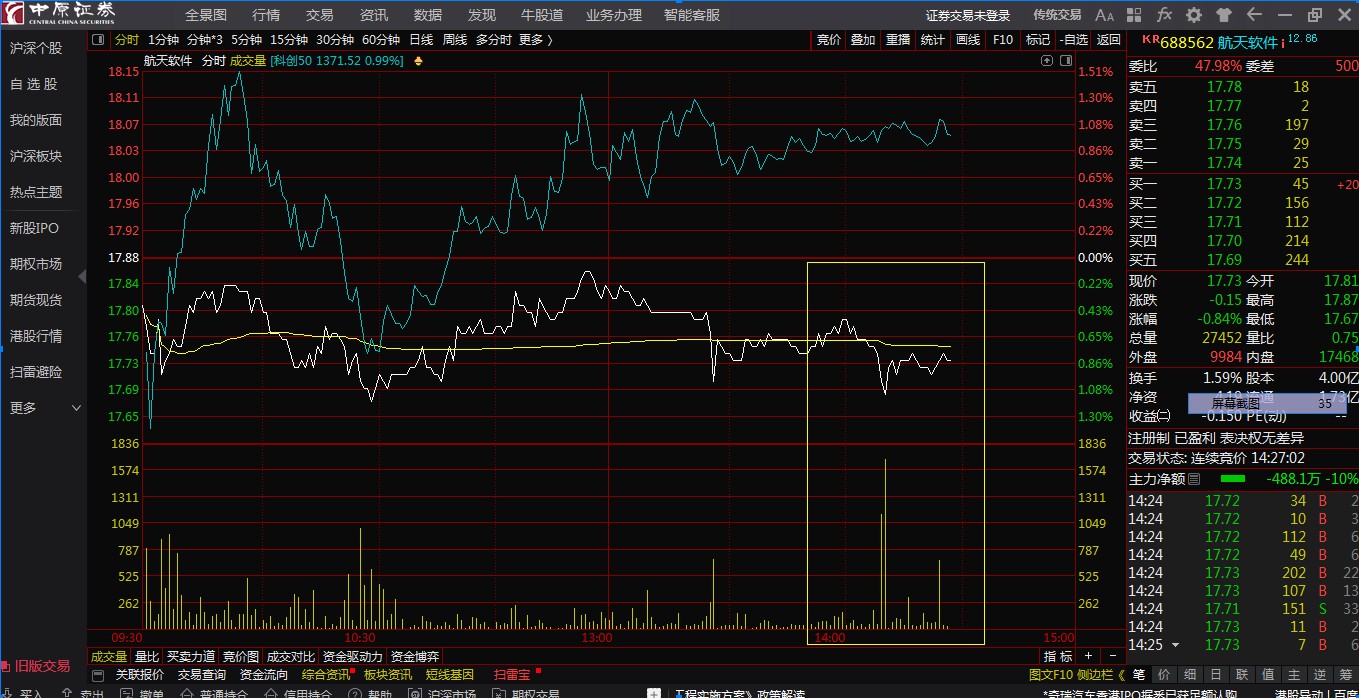The height and width of the screenshot is (698, 1359).
Task: Open the 行情 menu
Action: (x=266, y=15)
